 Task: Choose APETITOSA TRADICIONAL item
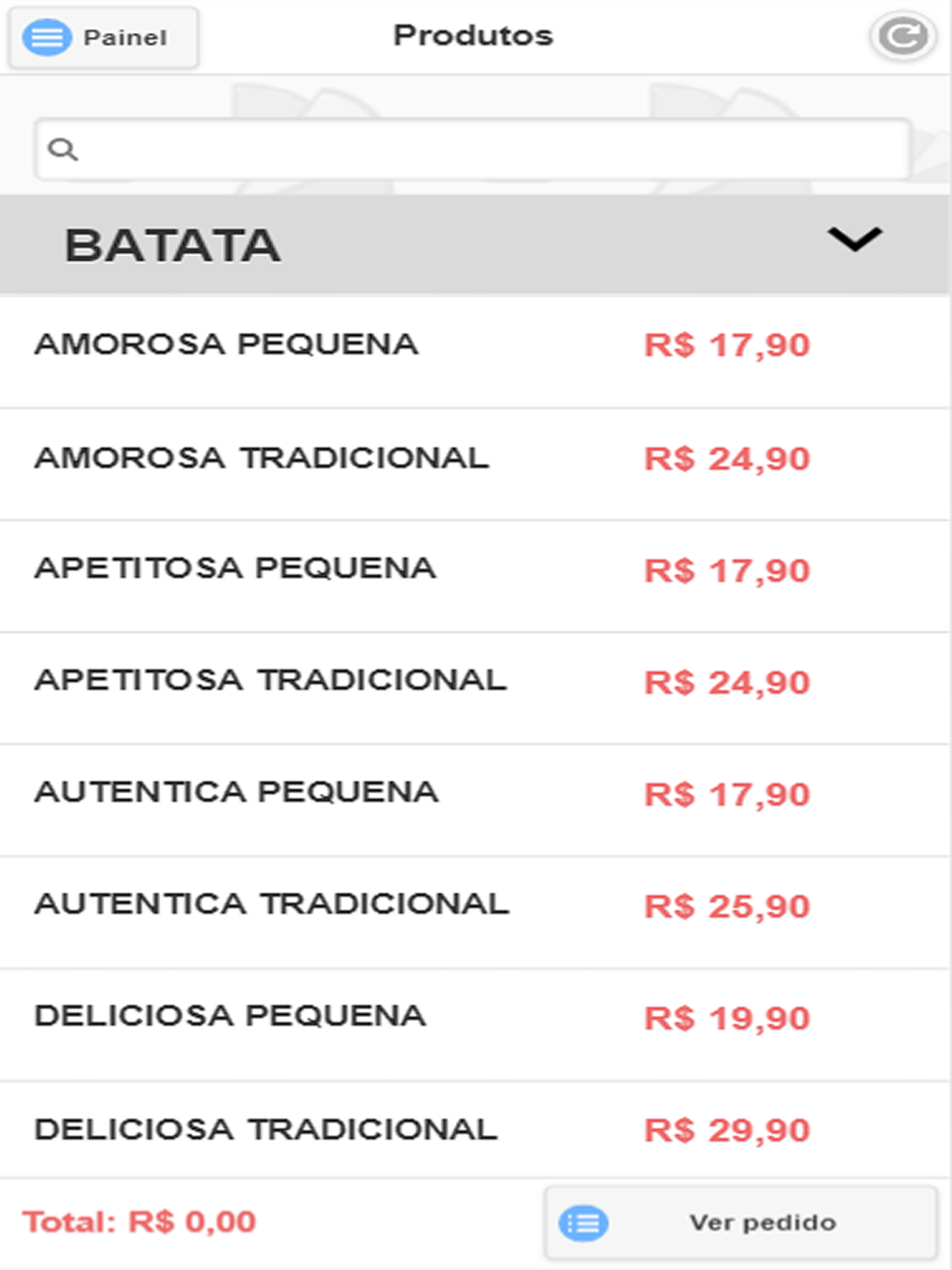[475, 688]
